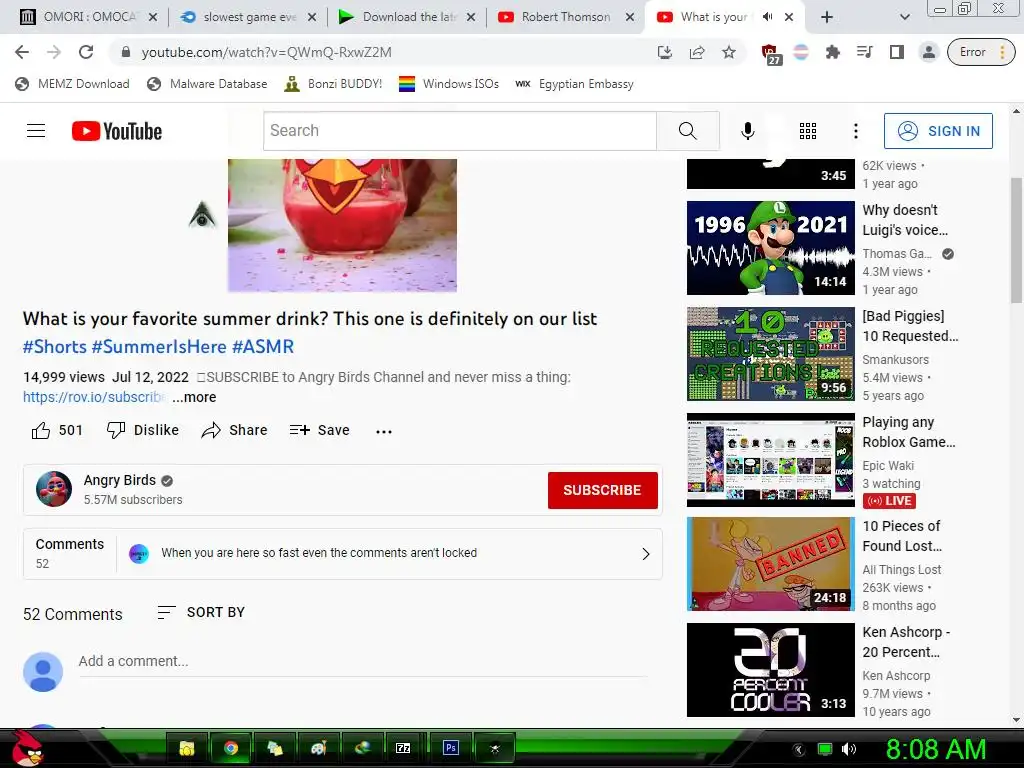Click the search magnifier button
Image resolution: width=1024 pixels, height=768 pixels.
click(x=688, y=131)
